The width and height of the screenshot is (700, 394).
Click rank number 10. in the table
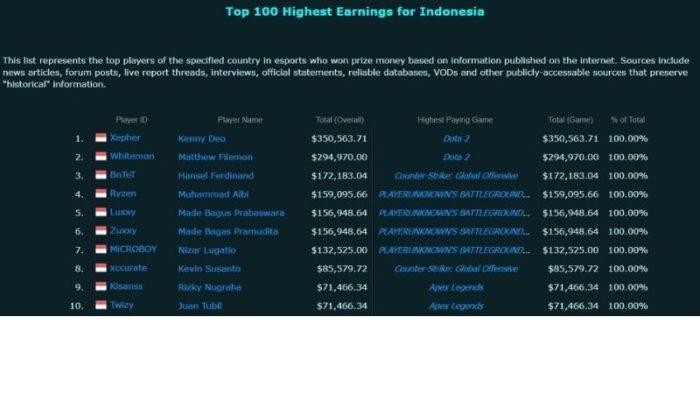click(x=76, y=306)
